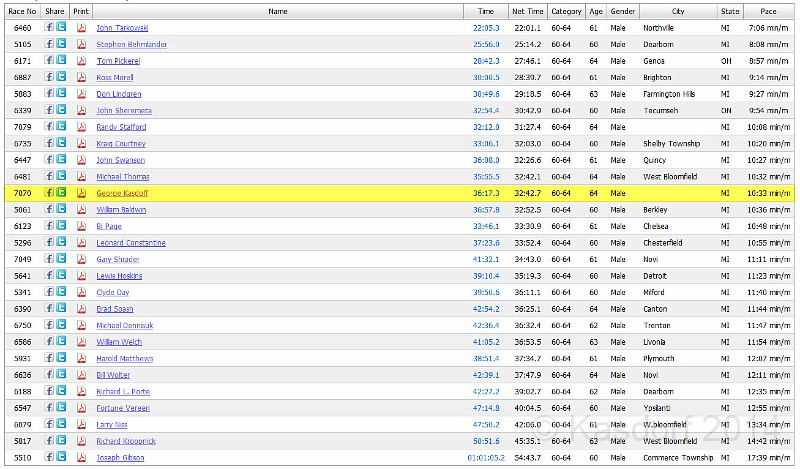Tweet Richard Kroopnick's race result
The image size is (800, 469).
click(x=61, y=440)
